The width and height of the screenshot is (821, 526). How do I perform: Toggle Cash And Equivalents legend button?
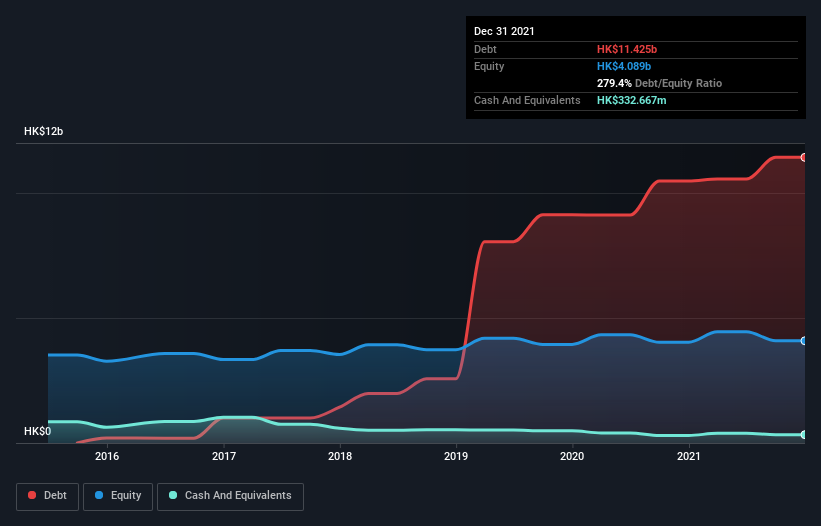coord(230,496)
